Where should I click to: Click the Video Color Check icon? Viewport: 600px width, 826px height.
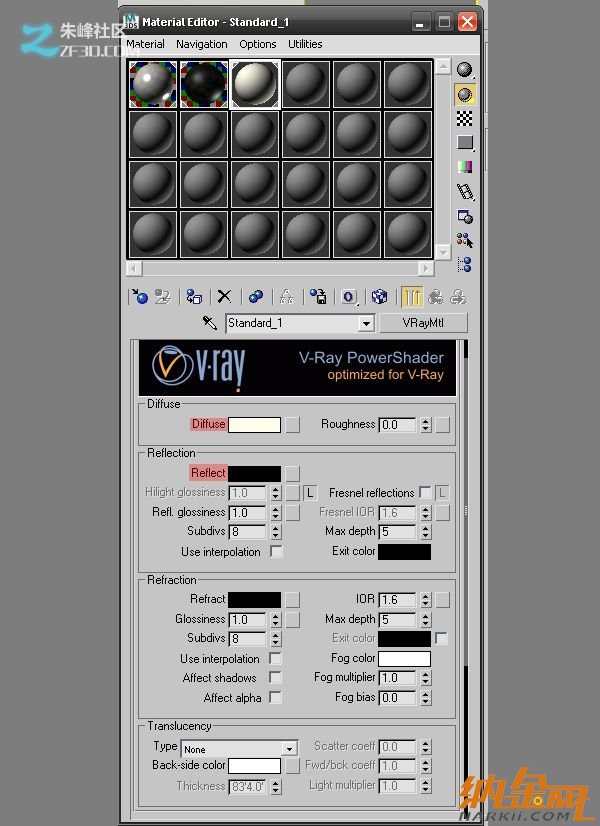465,167
